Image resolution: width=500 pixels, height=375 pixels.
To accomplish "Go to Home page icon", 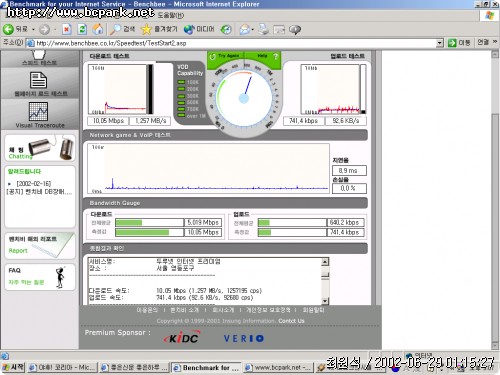I will click(98, 29).
